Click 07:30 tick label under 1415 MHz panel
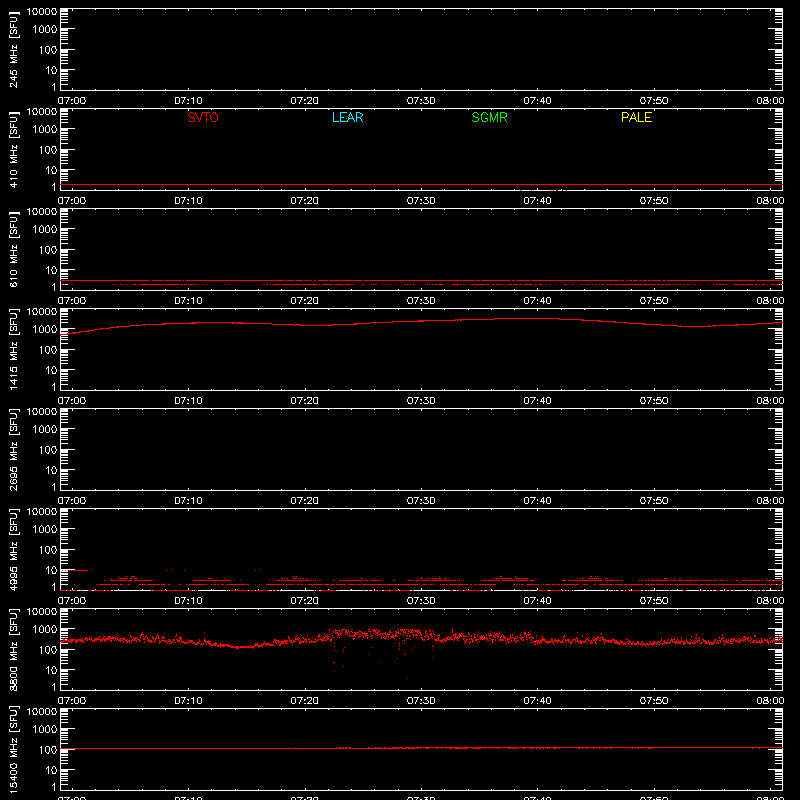This screenshot has height=800, width=800. [421, 401]
